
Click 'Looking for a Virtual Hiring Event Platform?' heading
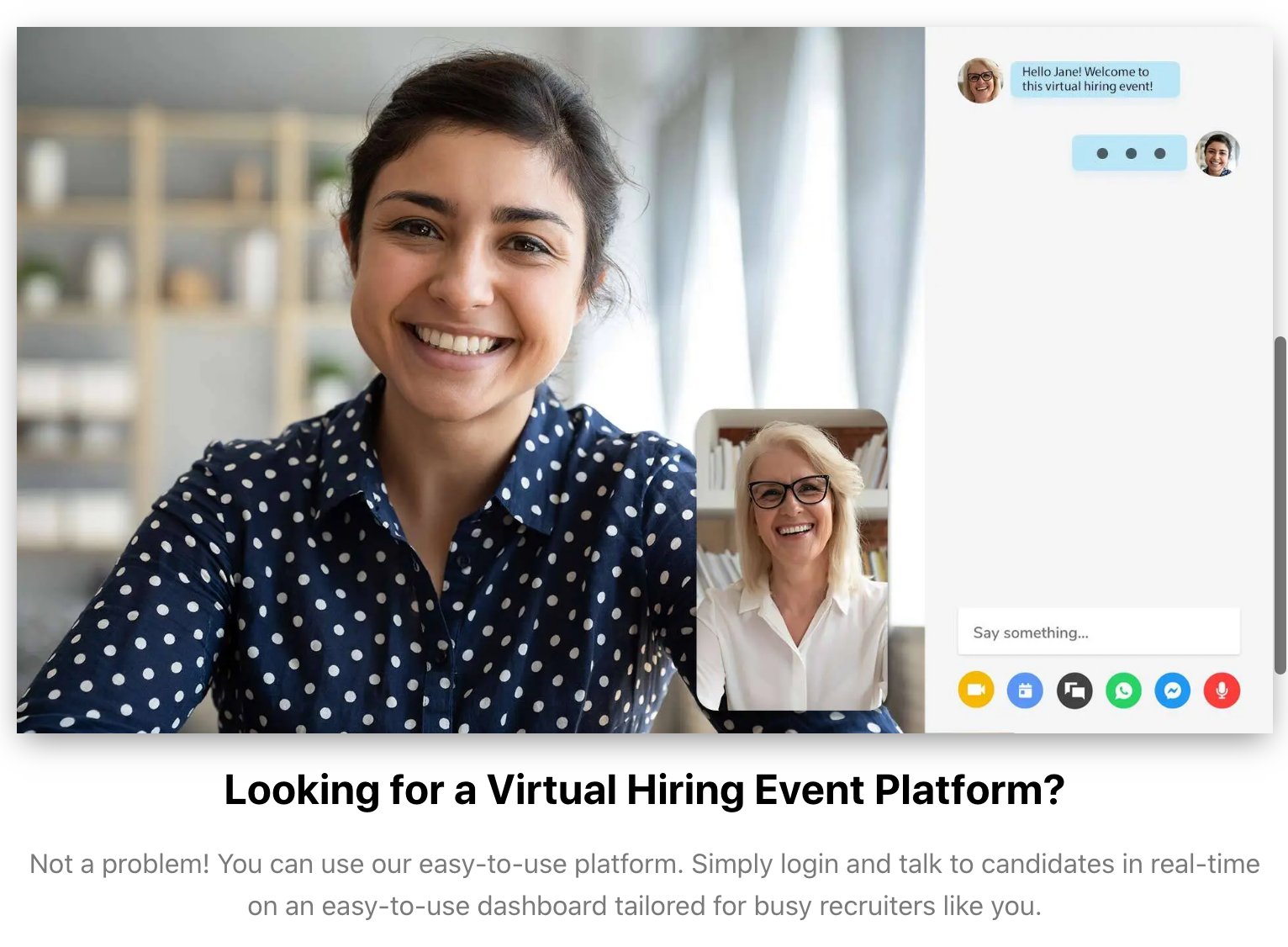(645, 791)
